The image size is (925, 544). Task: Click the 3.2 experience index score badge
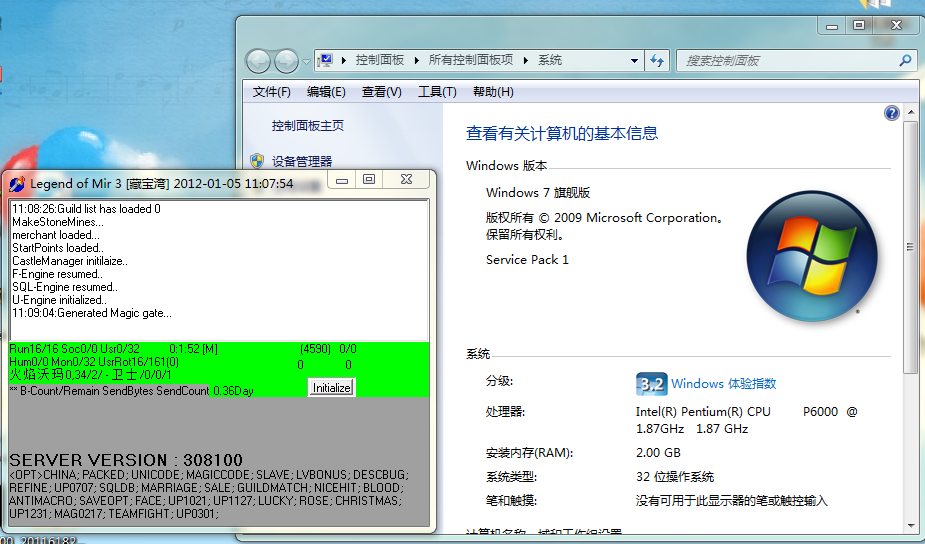tap(651, 384)
